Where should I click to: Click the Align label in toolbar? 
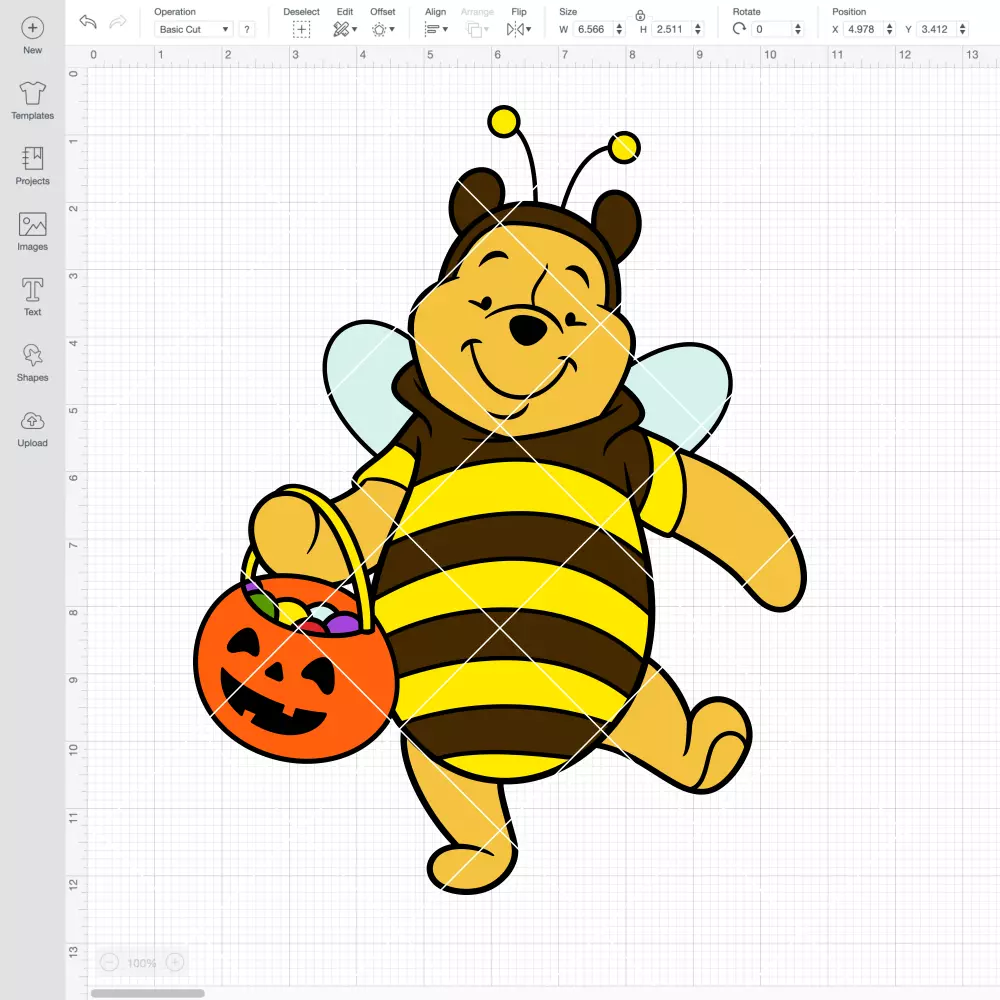click(x=436, y=12)
